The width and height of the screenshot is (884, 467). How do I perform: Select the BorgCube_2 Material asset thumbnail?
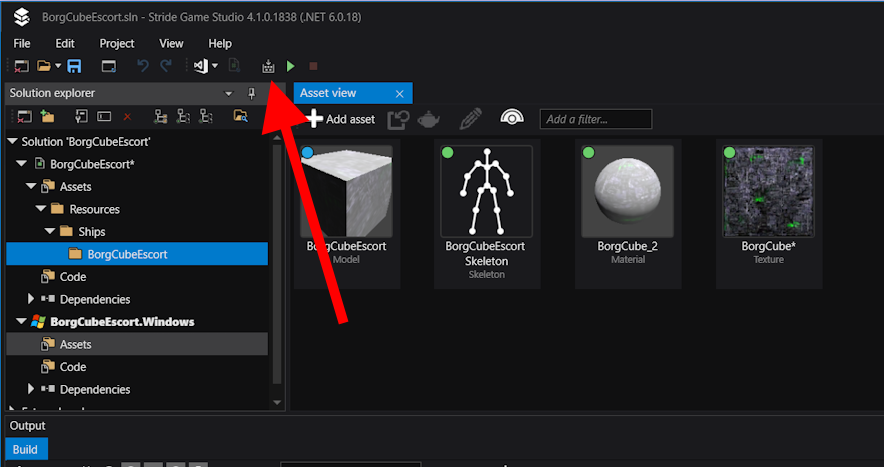(627, 191)
